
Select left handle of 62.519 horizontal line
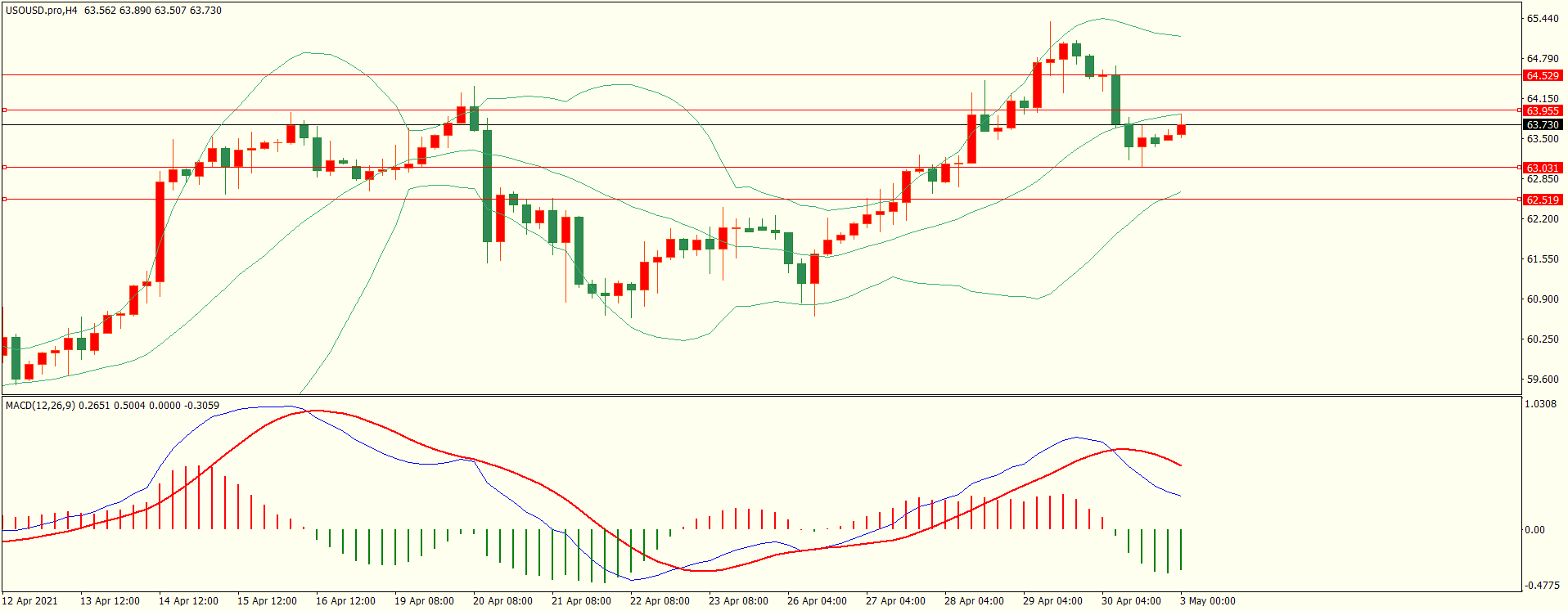click(x=5, y=199)
